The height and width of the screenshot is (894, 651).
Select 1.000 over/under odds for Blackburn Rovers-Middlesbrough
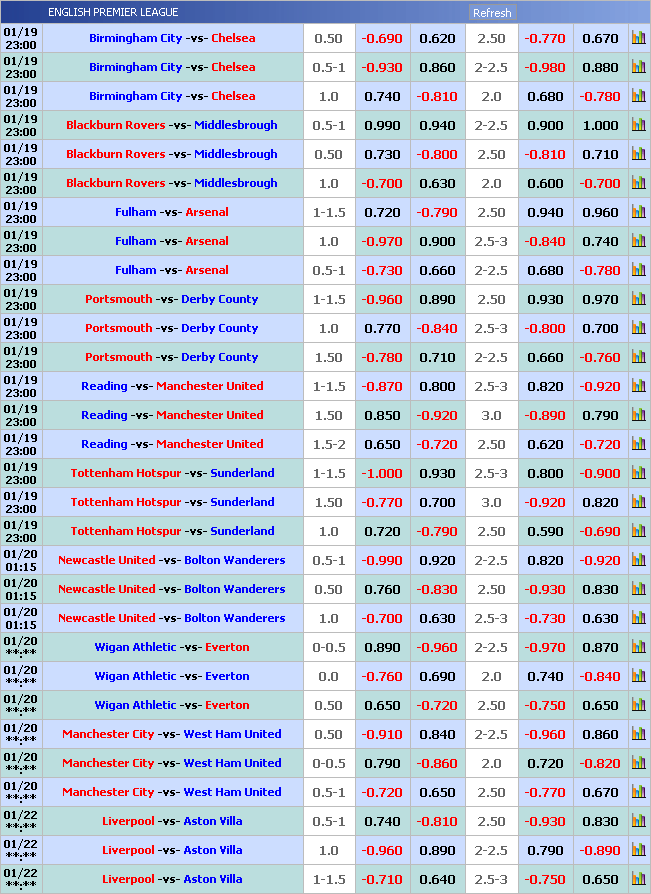click(x=600, y=126)
